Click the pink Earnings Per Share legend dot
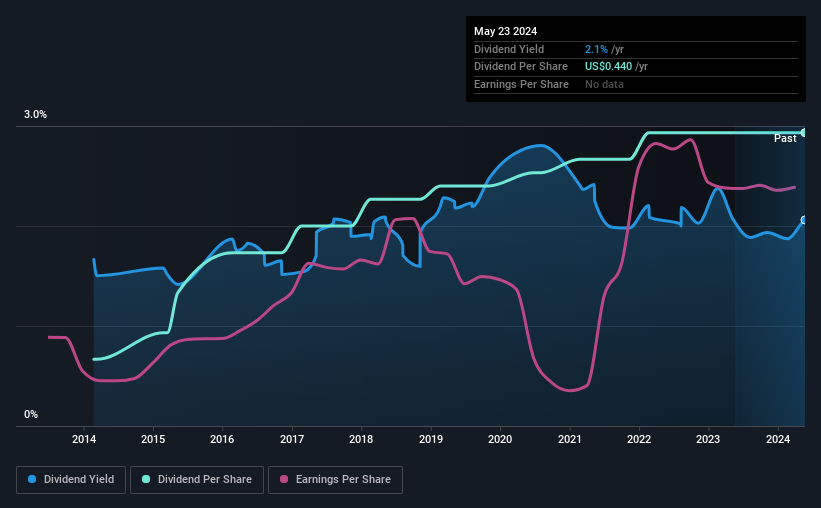The image size is (821, 508). (284, 479)
